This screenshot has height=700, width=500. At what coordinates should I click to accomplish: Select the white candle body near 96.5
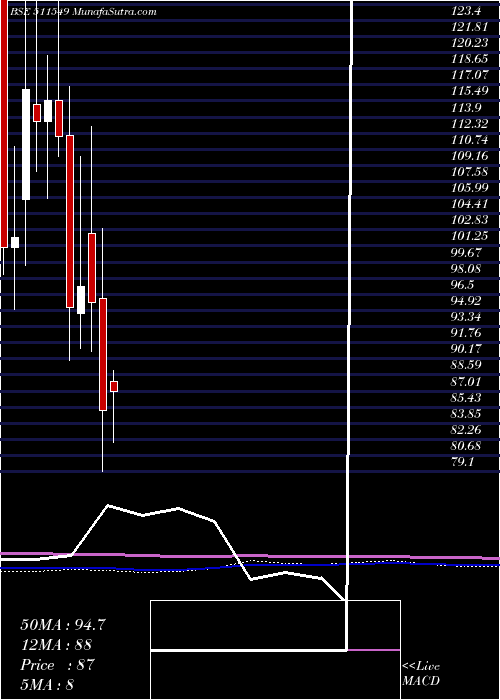81,300
